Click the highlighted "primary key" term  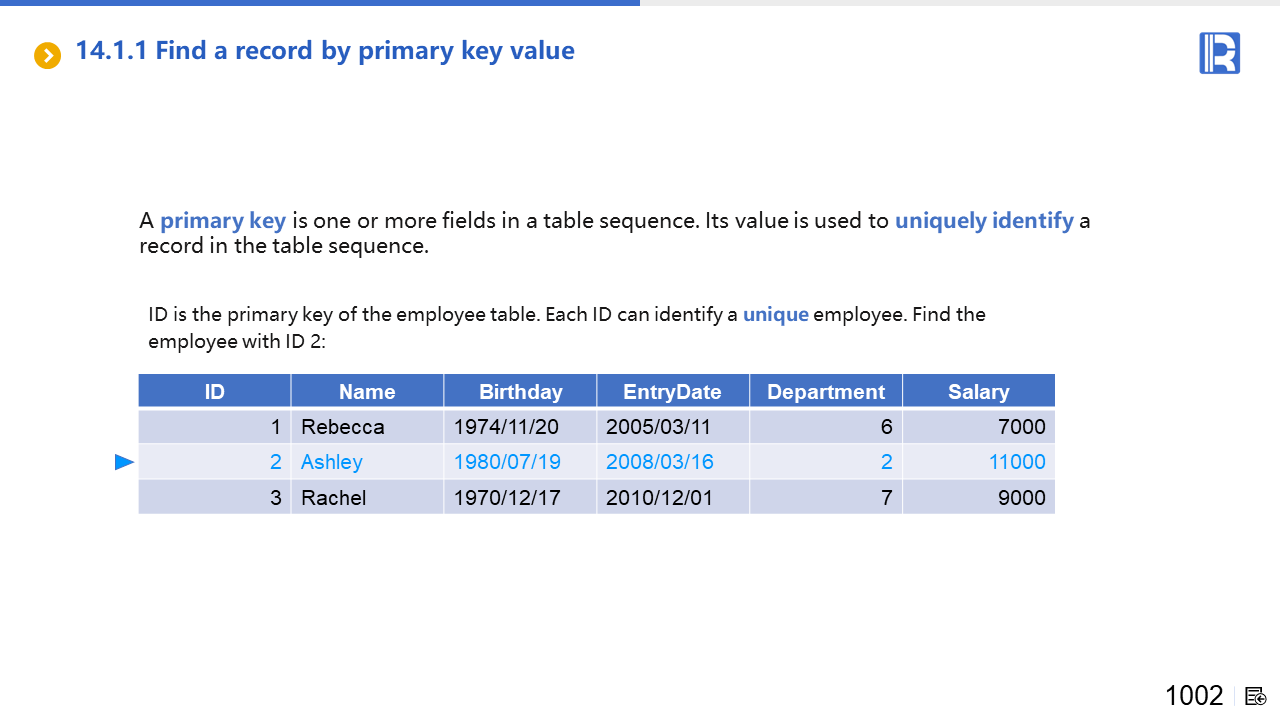point(223,221)
